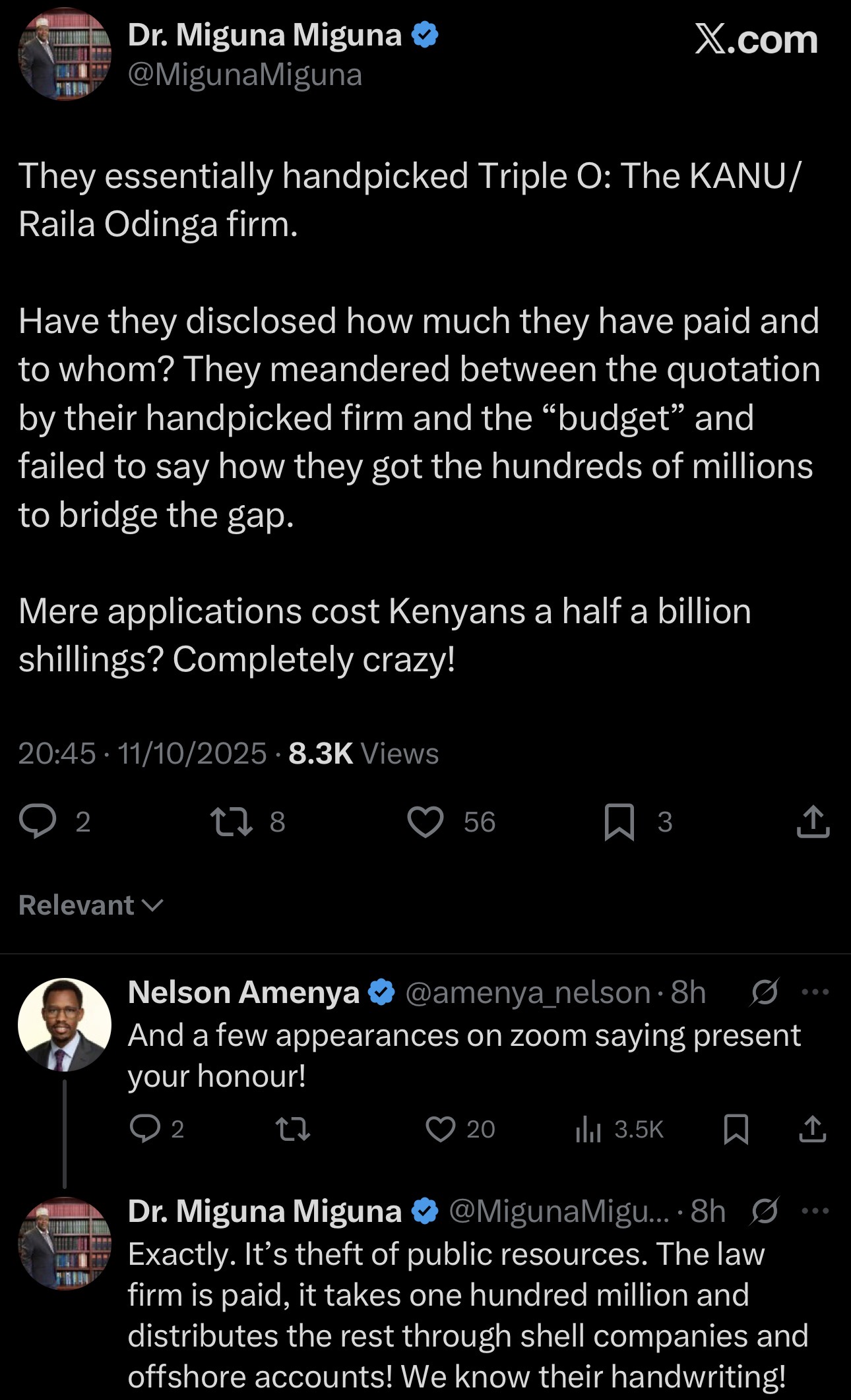The width and height of the screenshot is (851, 1400).
Task: Tap Grok icon on Nelson Amenya's reply
Action: click(x=765, y=991)
